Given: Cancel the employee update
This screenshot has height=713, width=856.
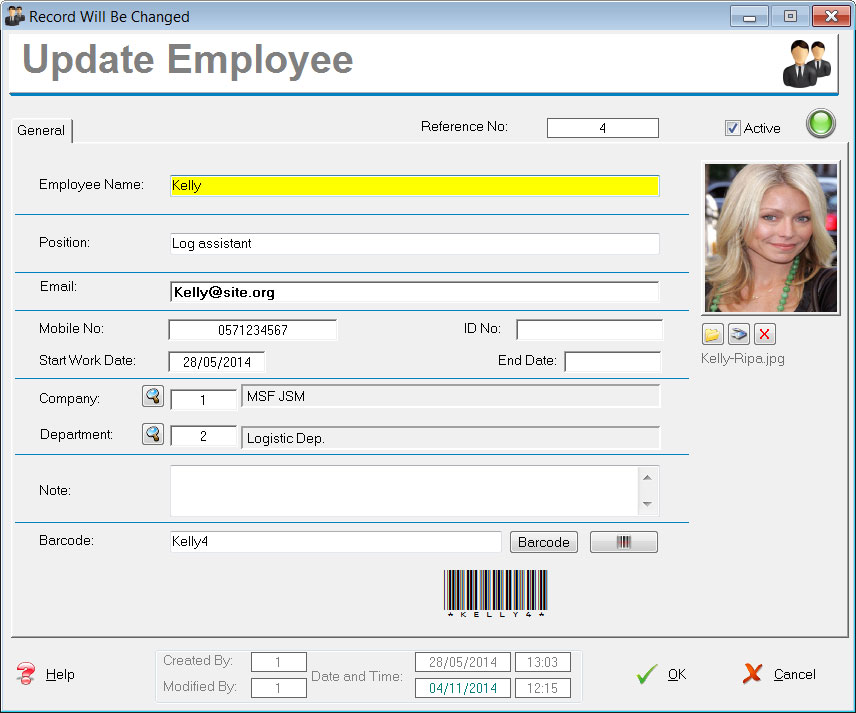Looking at the screenshot, I should pyautogui.click(x=780, y=674).
